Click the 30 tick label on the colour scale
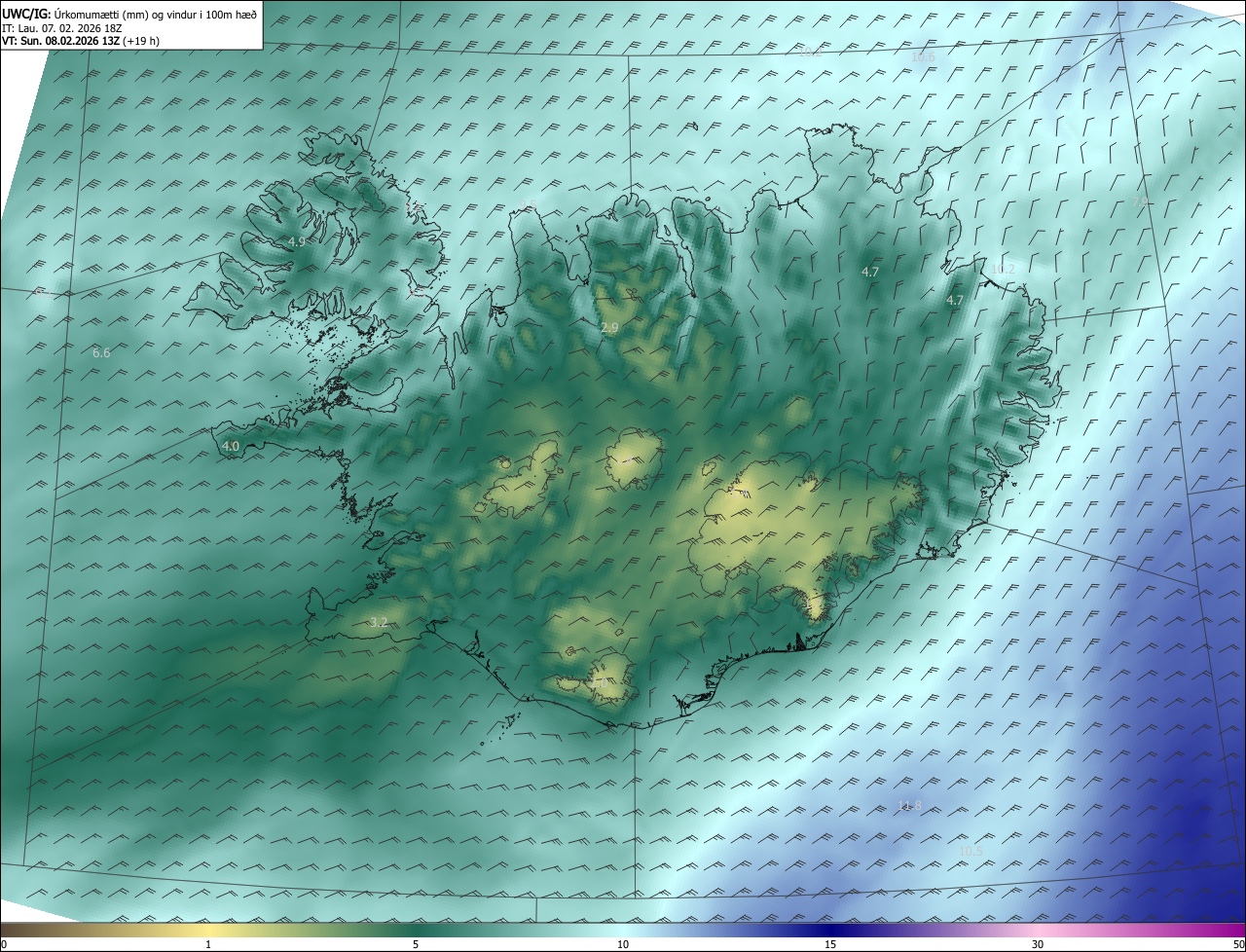 click(1038, 945)
